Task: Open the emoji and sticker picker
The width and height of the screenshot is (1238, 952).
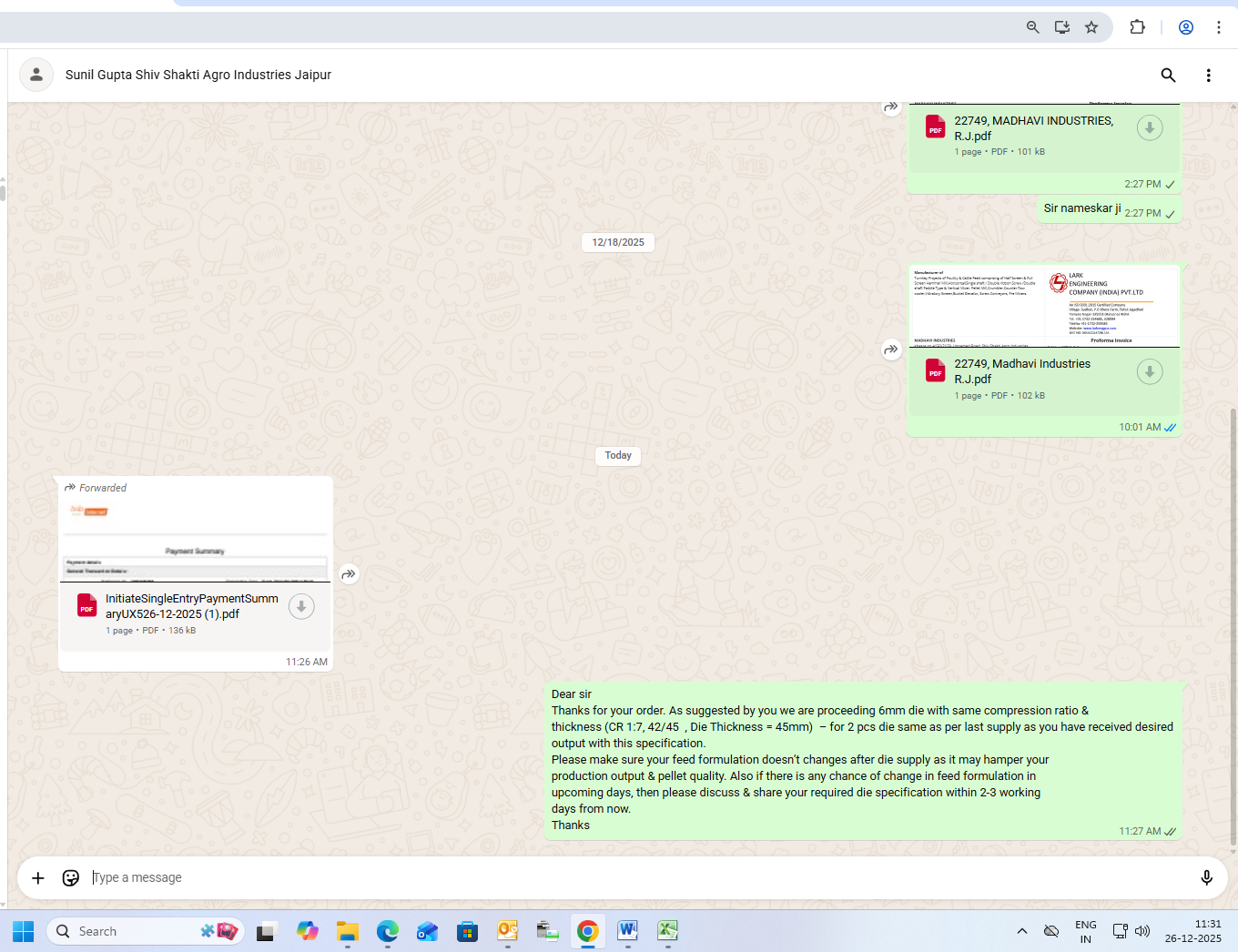Action: tap(70, 877)
